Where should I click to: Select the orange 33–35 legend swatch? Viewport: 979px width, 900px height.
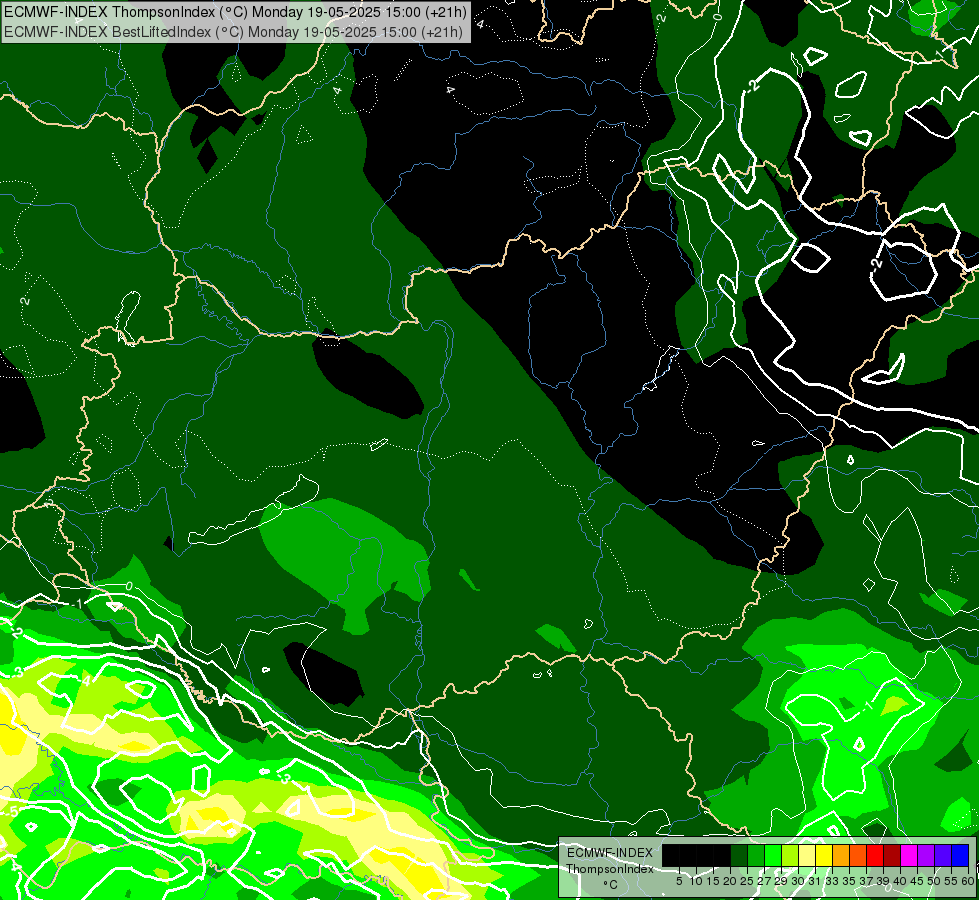click(841, 855)
